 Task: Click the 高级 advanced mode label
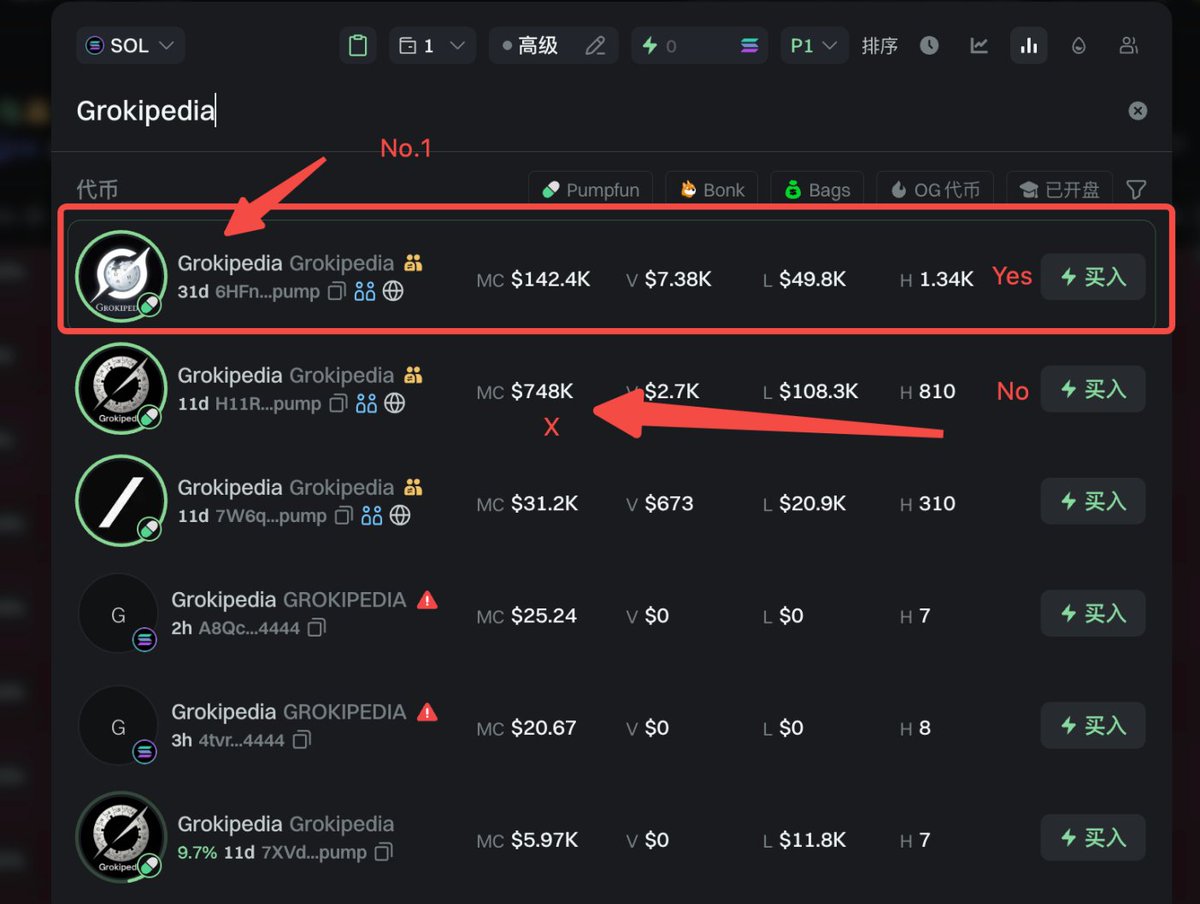tap(538, 45)
